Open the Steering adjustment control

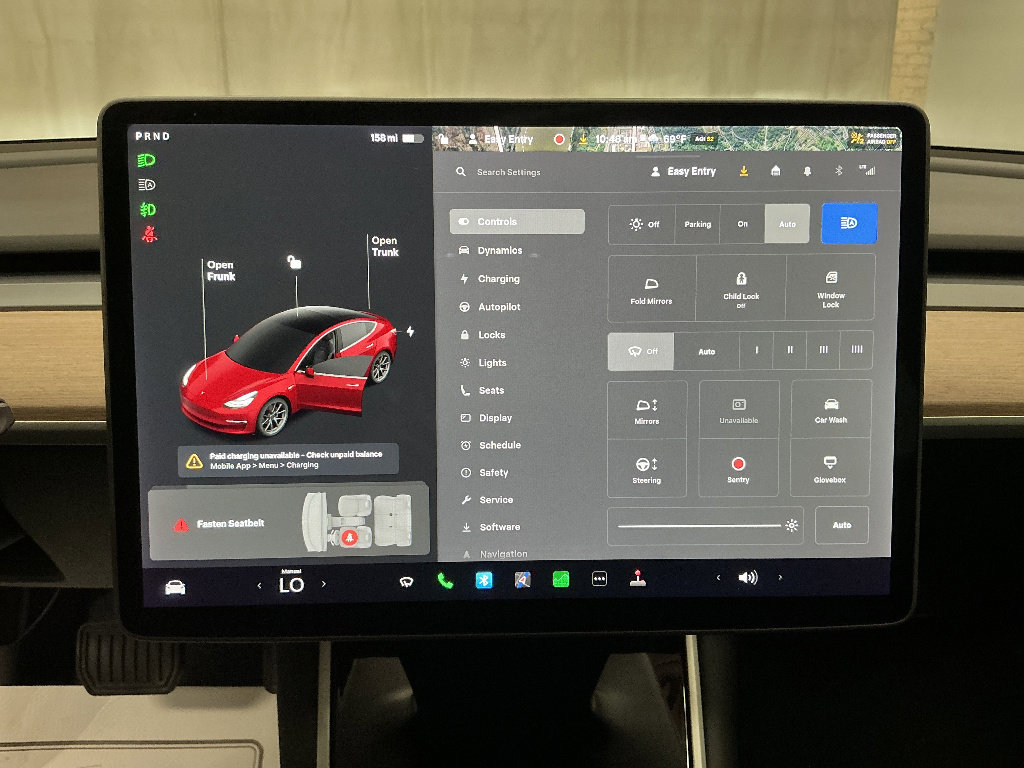tap(647, 469)
